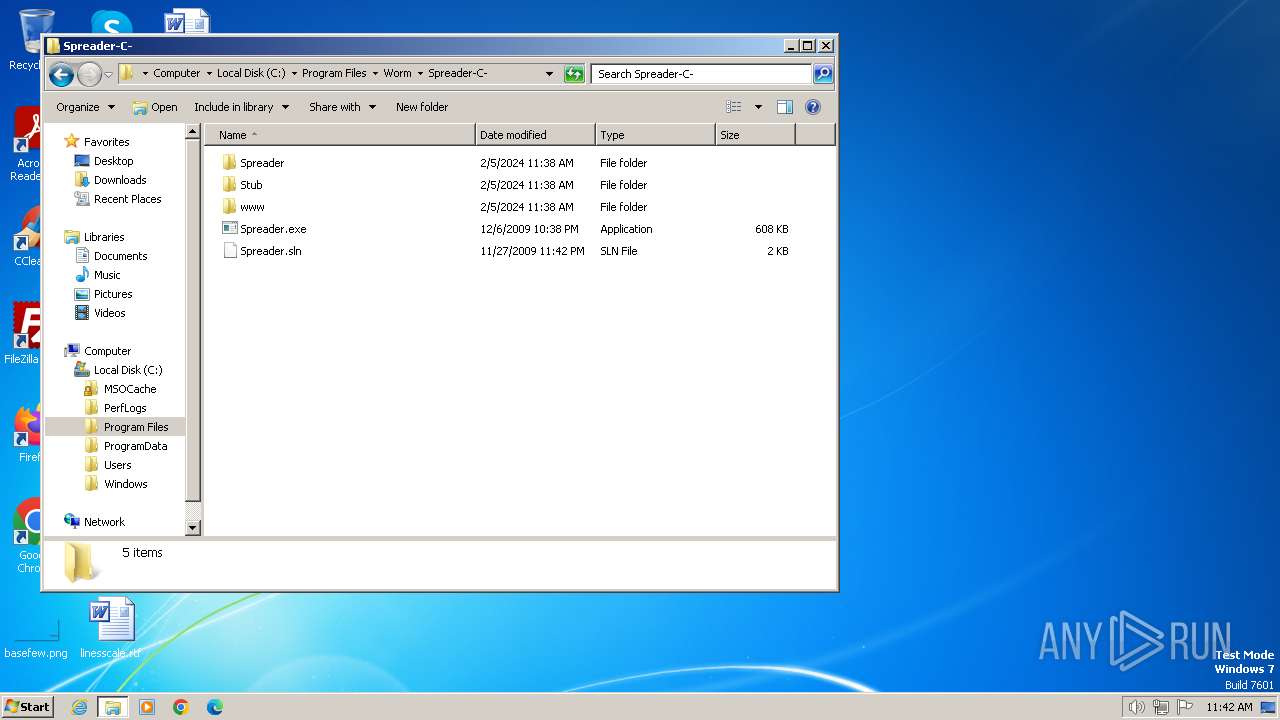Launch Internet Explorer from taskbar
Image resolution: width=1280 pixels, height=720 pixels.
point(79,707)
